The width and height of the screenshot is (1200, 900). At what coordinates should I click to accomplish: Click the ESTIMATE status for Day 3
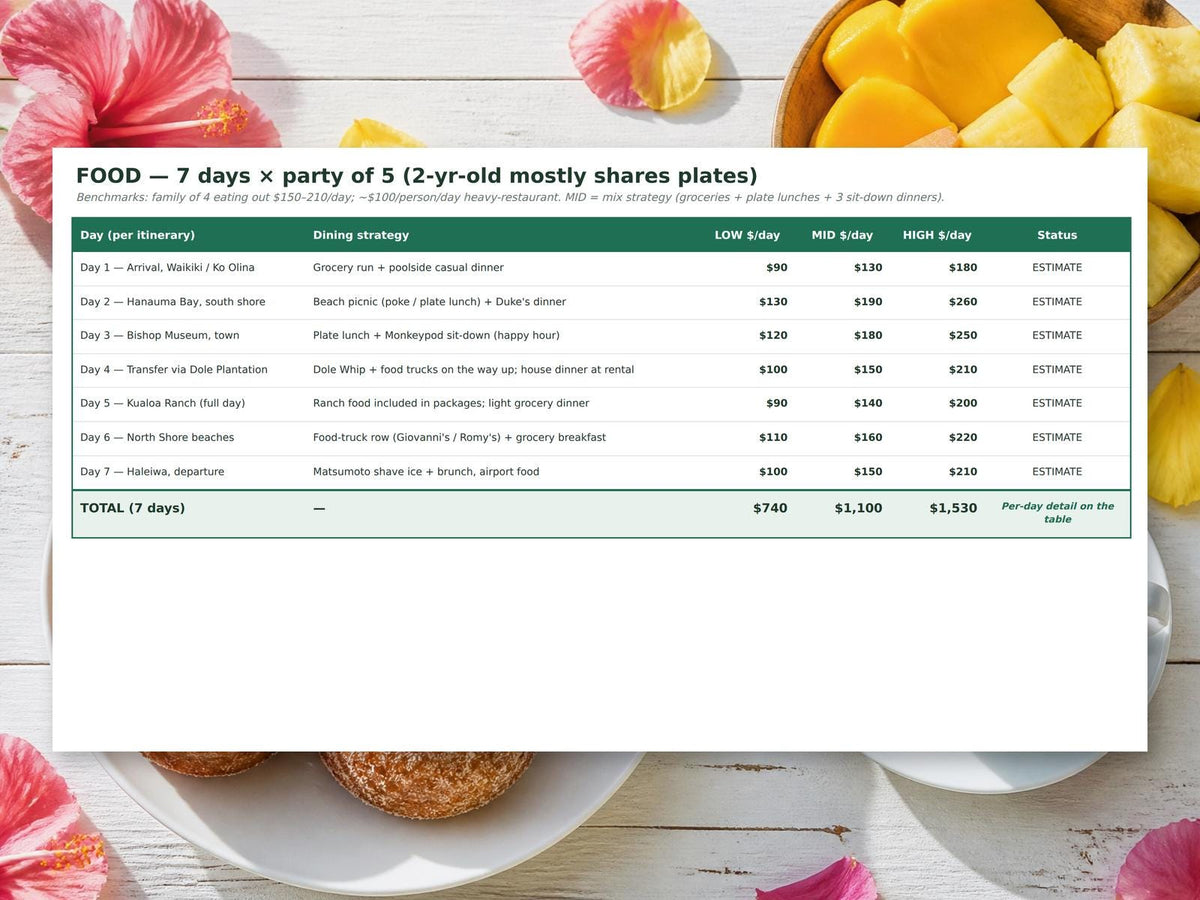[1057, 336]
